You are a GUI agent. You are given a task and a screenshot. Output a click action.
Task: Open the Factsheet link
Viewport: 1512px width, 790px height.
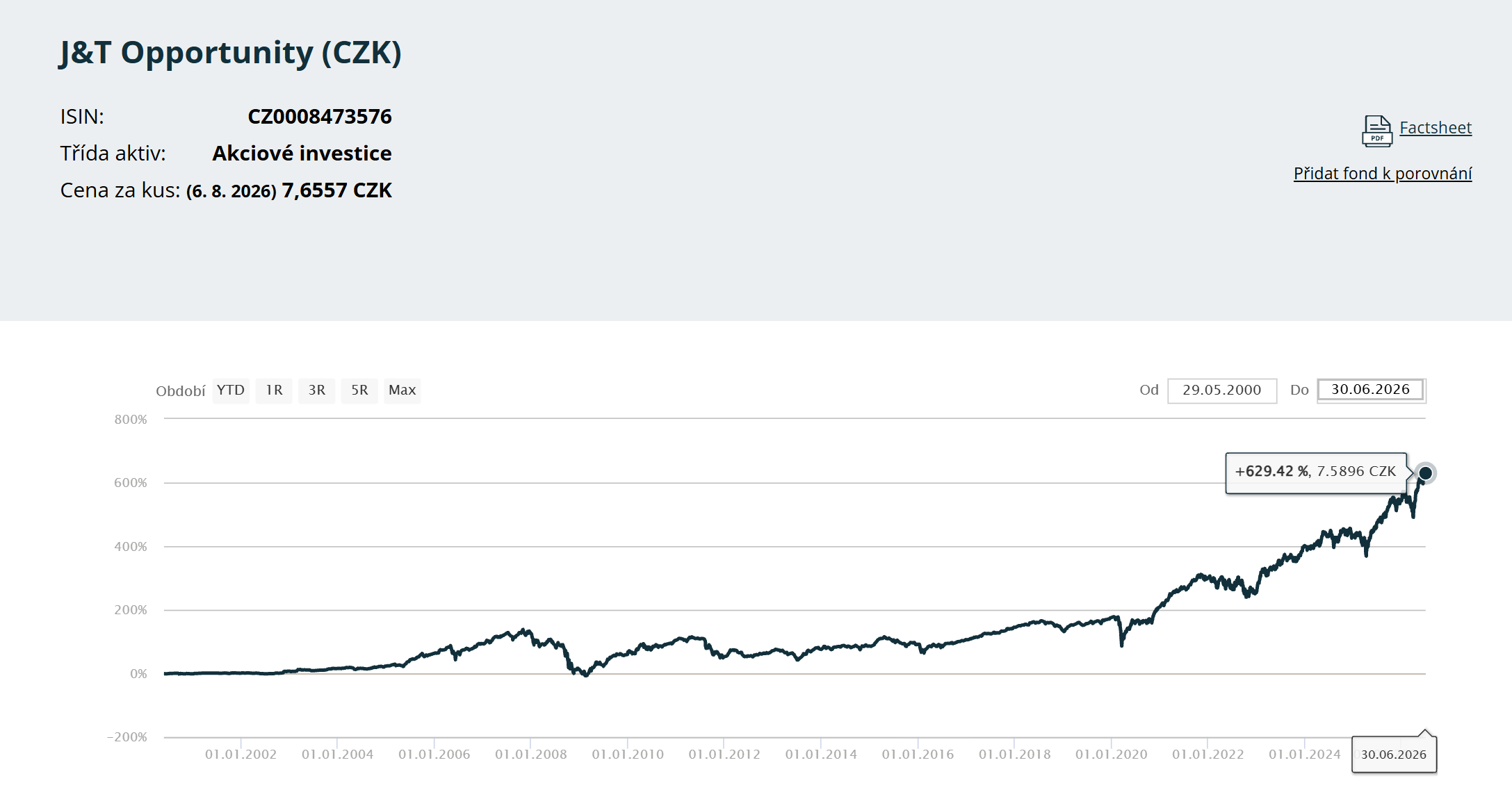pos(1436,128)
